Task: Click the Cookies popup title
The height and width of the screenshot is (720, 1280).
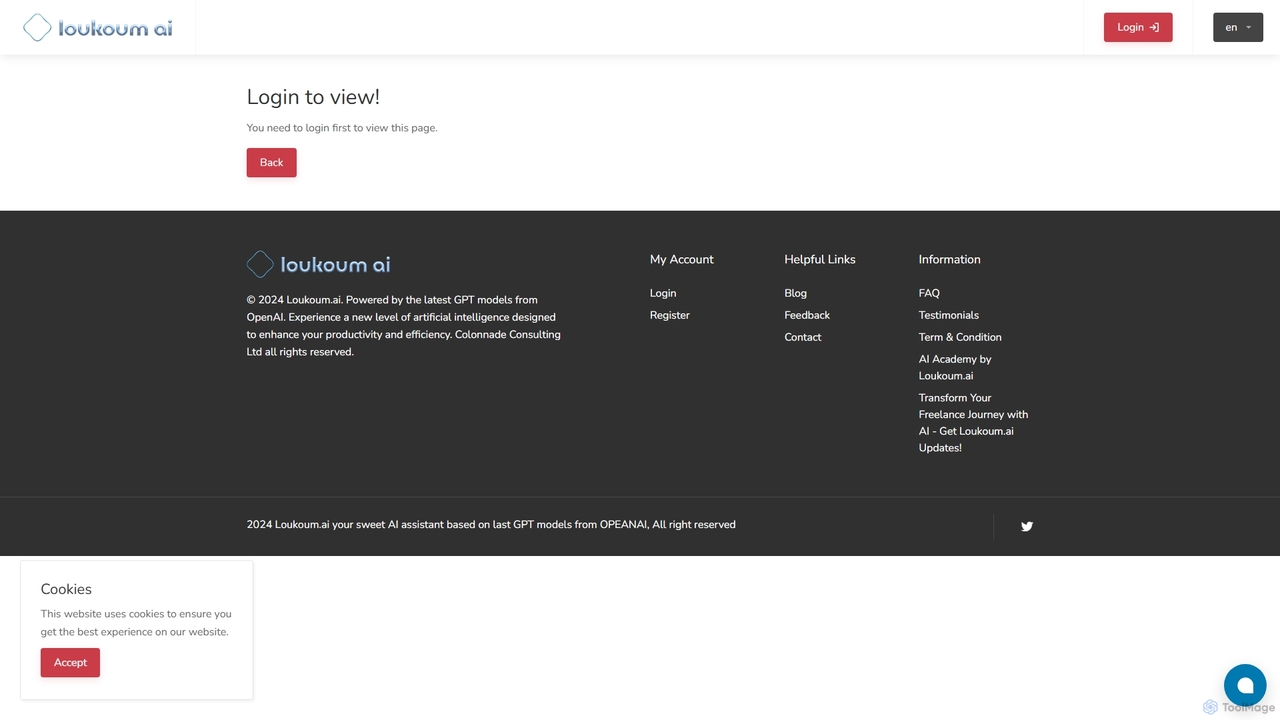Action: 66,589
